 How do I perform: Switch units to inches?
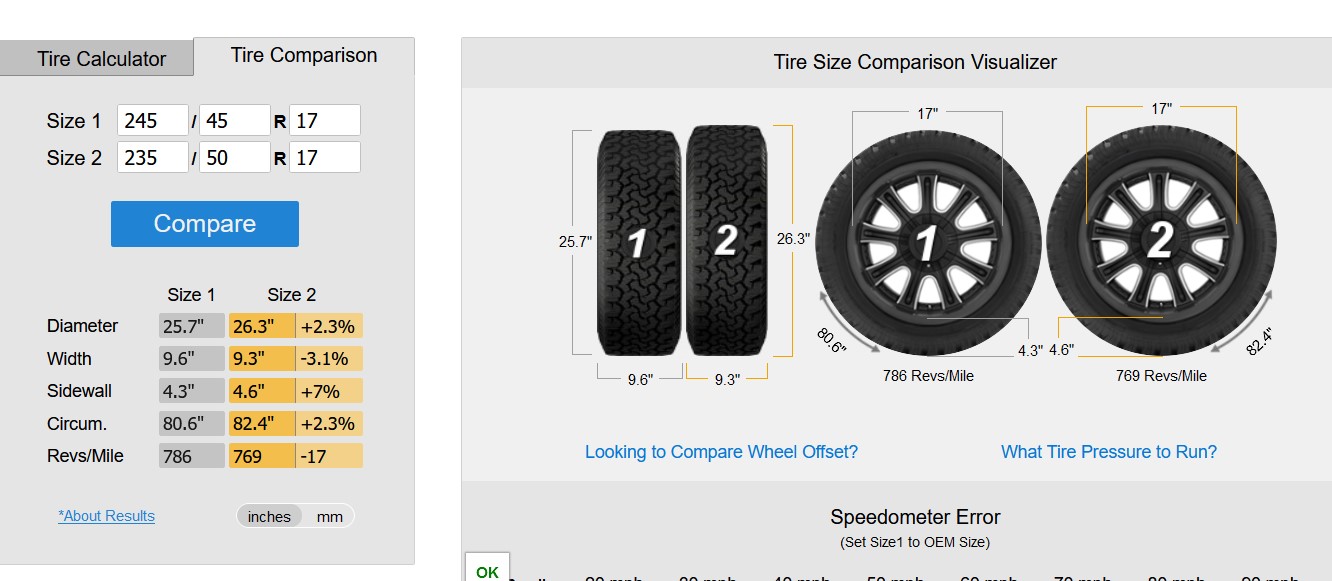pyautogui.click(x=269, y=517)
